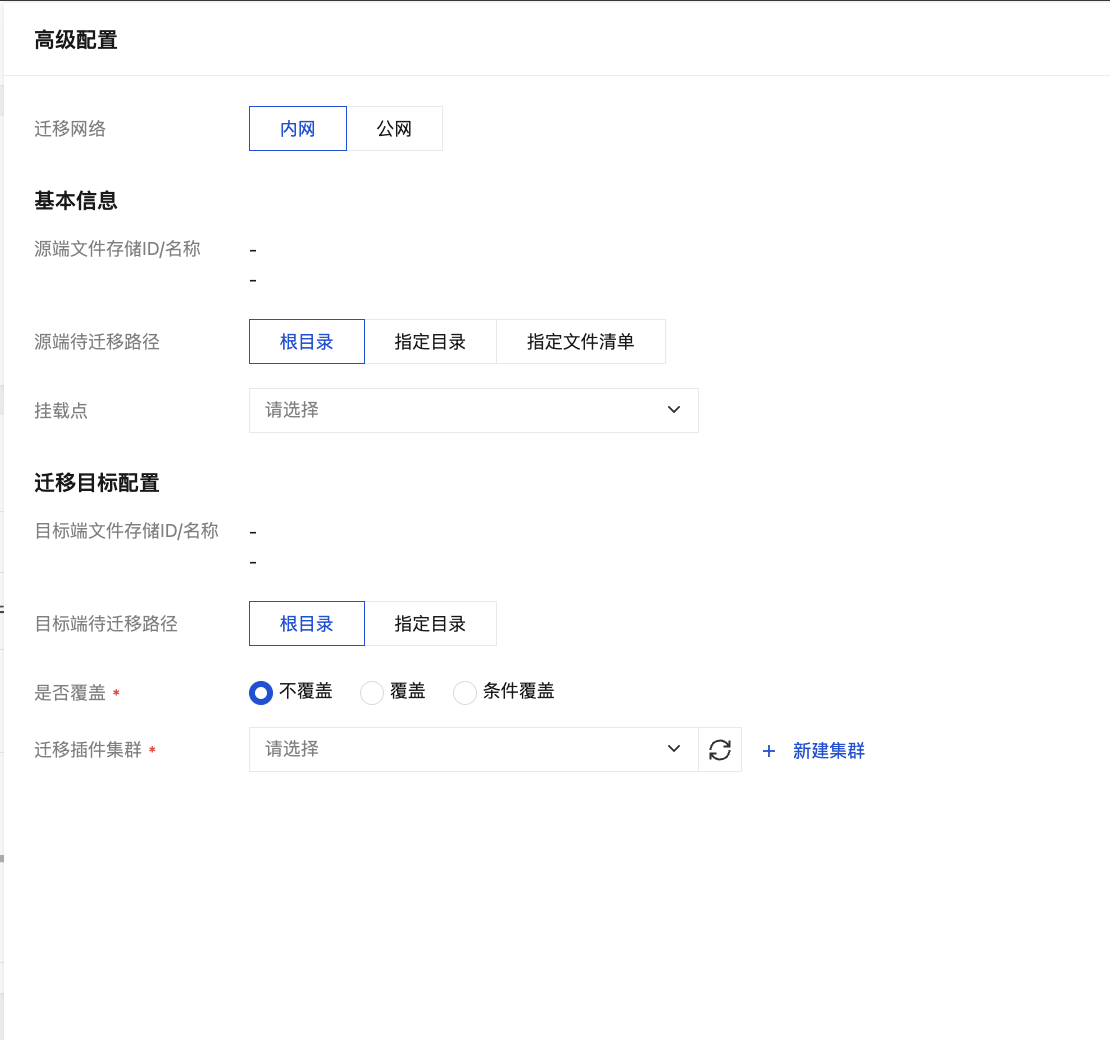This screenshot has height=1040, width=1110.
Task: Select 根目录 for 源端待迁移路径
Action: pos(307,342)
